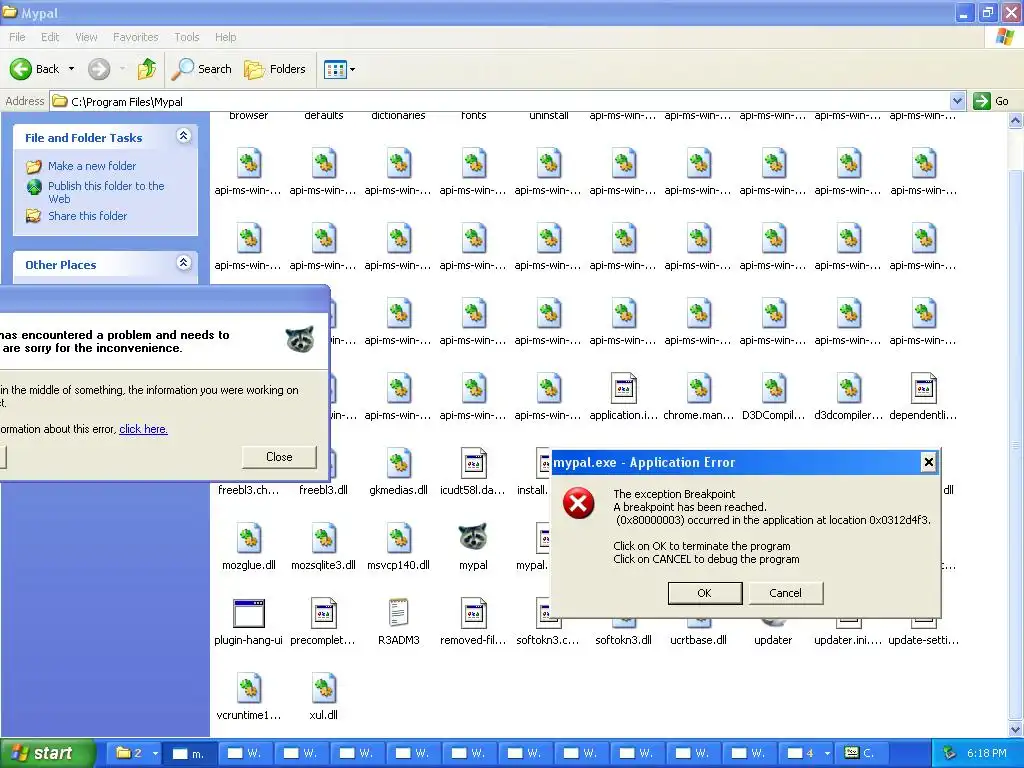Expand the Address bar dropdown arrow
The image size is (1024, 768).
pos(957,101)
